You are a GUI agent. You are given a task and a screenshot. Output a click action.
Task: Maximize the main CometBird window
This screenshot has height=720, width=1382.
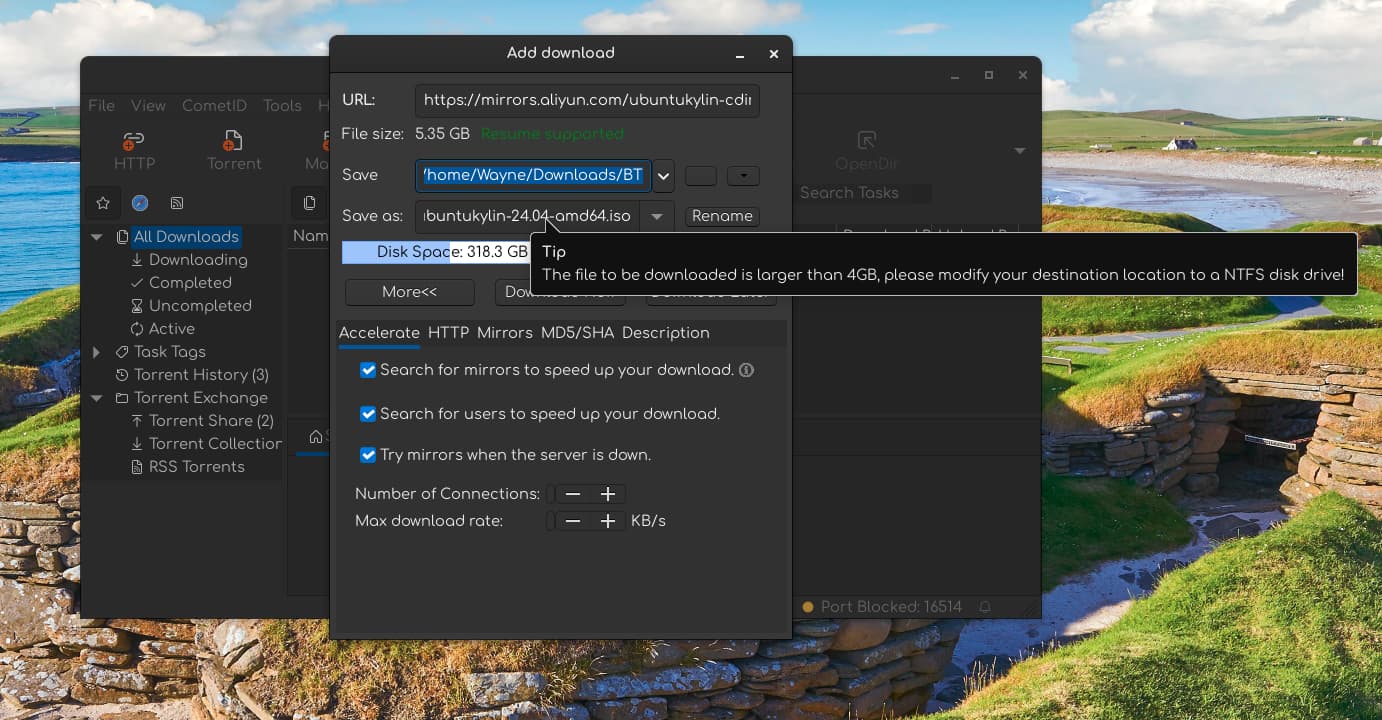(989, 75)
